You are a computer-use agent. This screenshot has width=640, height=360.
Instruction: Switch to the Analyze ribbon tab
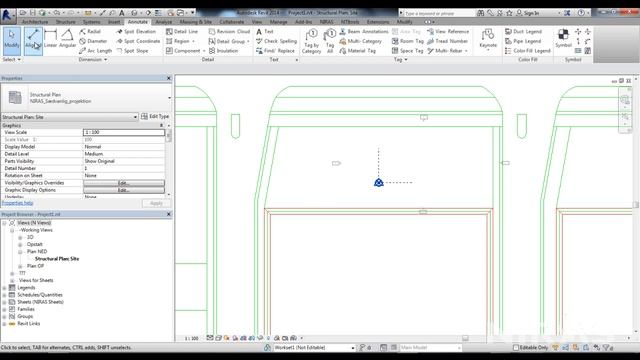click(x=164, y=22)
